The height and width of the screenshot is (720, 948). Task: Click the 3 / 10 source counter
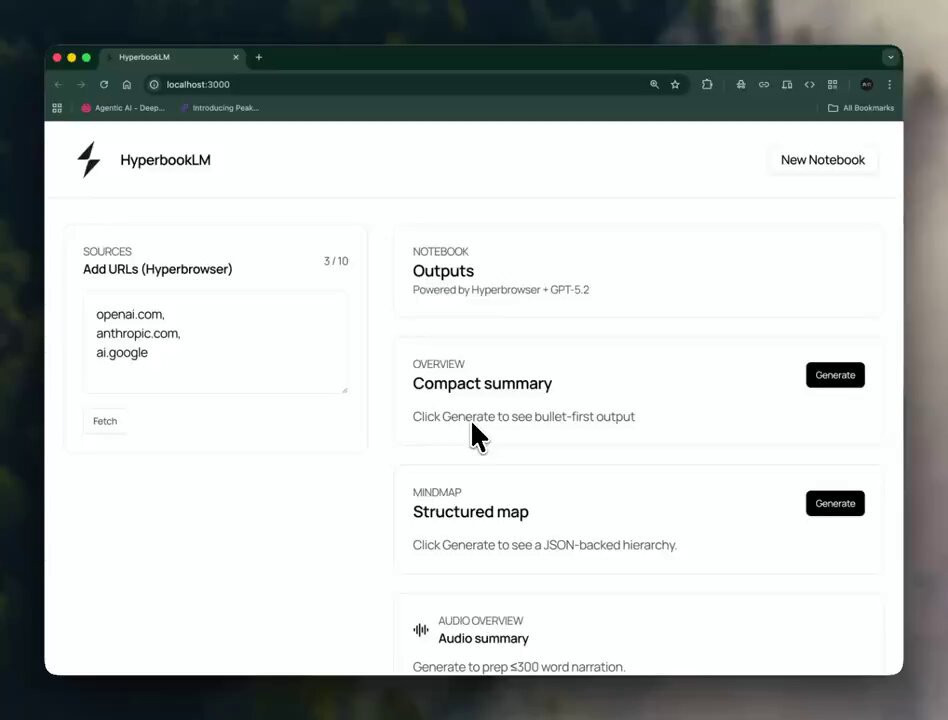tap(336, 261)
